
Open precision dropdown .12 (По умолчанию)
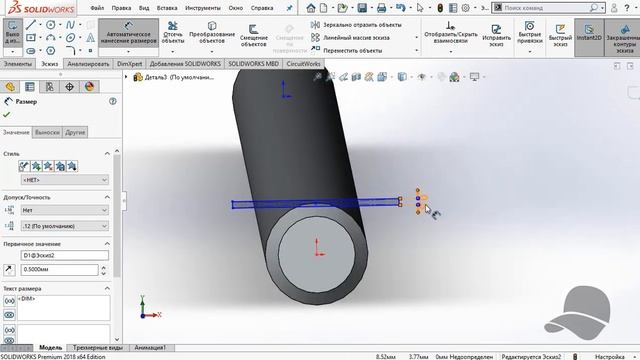64,226
